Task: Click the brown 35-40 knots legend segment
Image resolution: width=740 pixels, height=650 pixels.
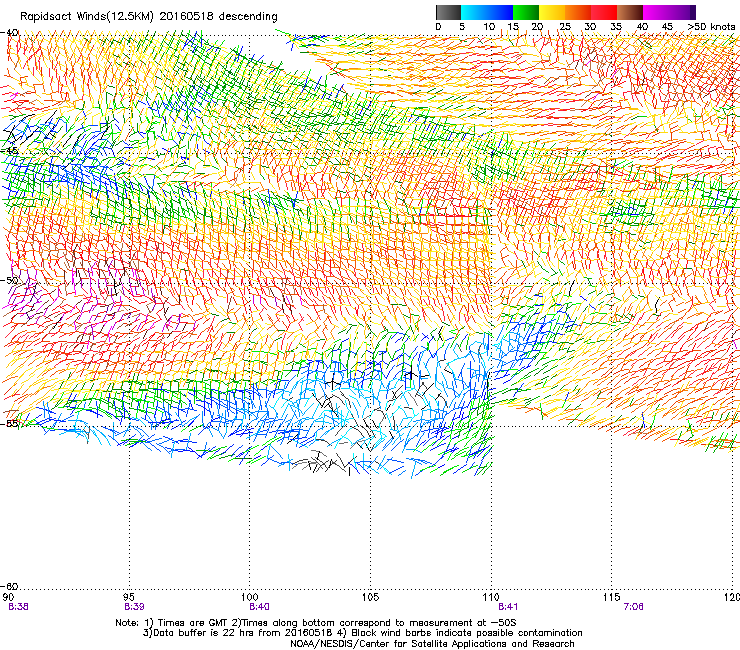Action: pyautogui.click(x=630, y=12)
